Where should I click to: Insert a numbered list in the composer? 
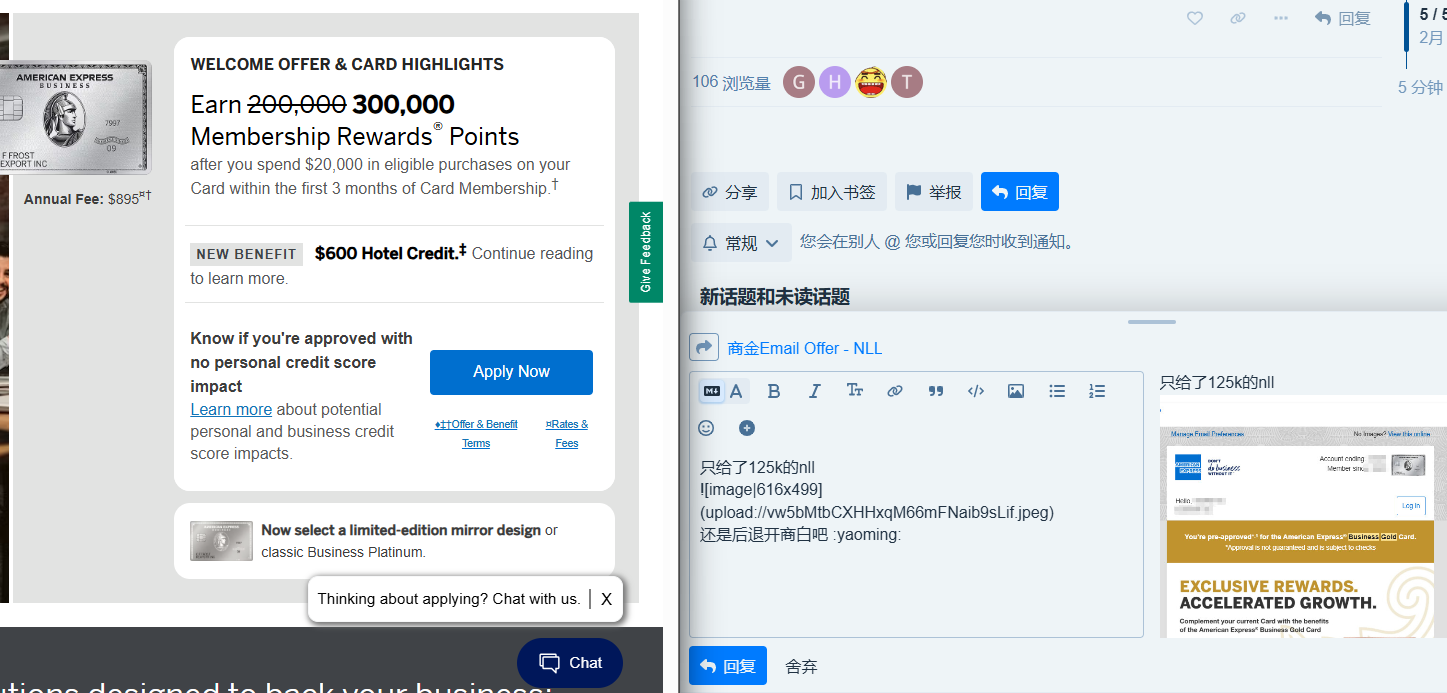1097,391
